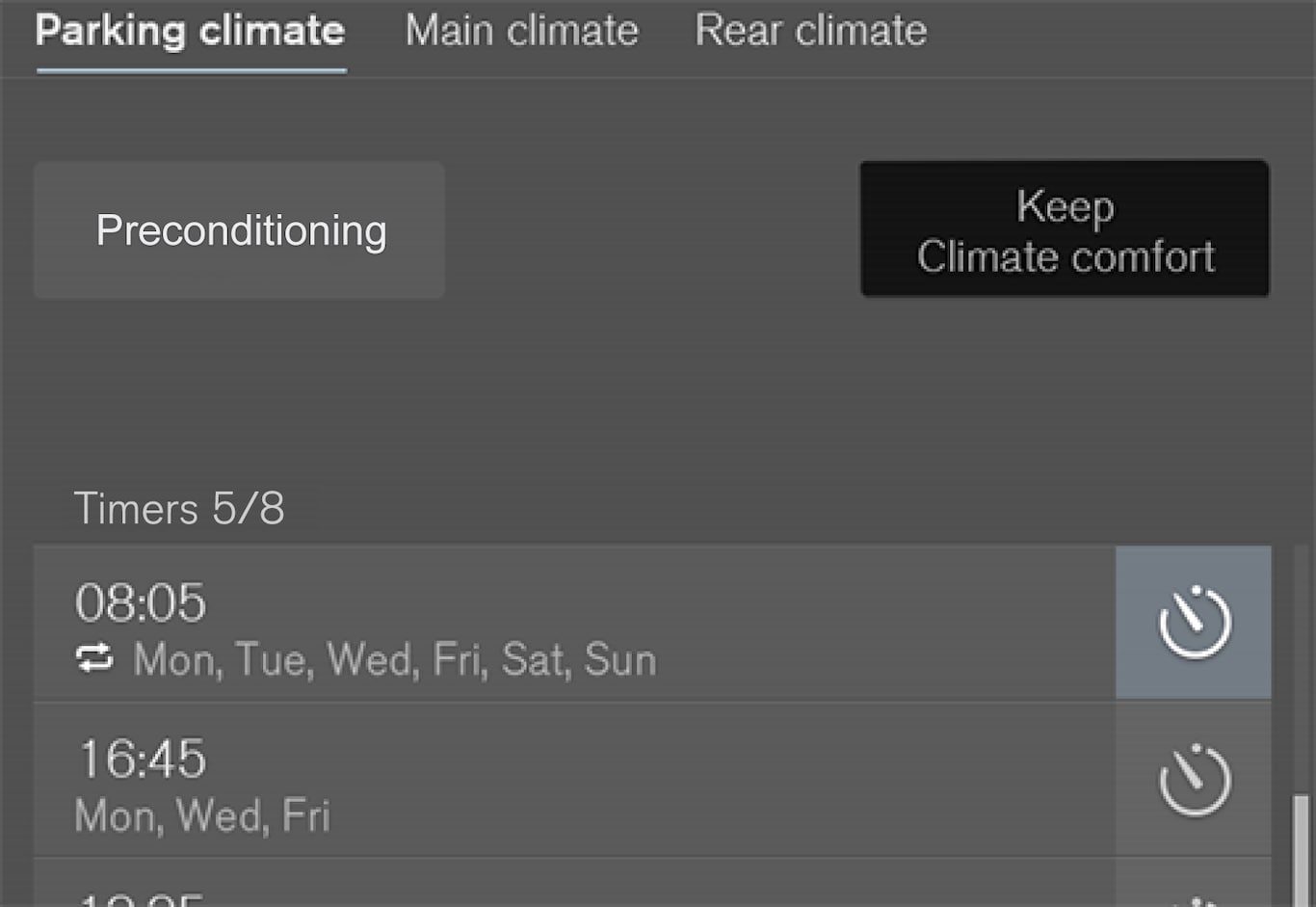Screen dimensions: 1316x907
Task: Click the blue underline beneath Parking climate
Action: [x=191, y=70]
